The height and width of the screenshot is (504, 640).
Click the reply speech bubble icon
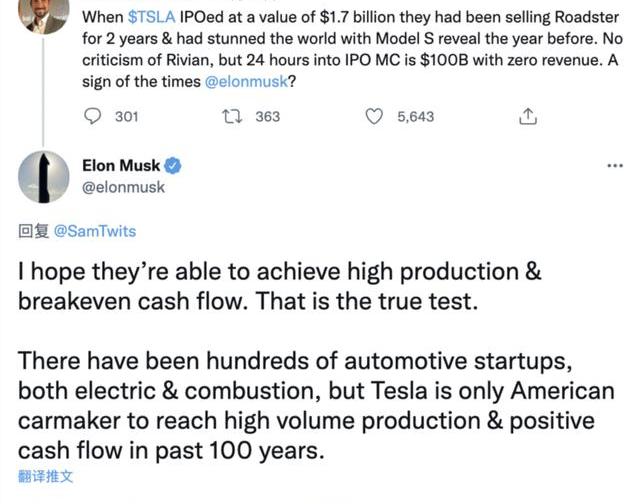coord(93,117)
